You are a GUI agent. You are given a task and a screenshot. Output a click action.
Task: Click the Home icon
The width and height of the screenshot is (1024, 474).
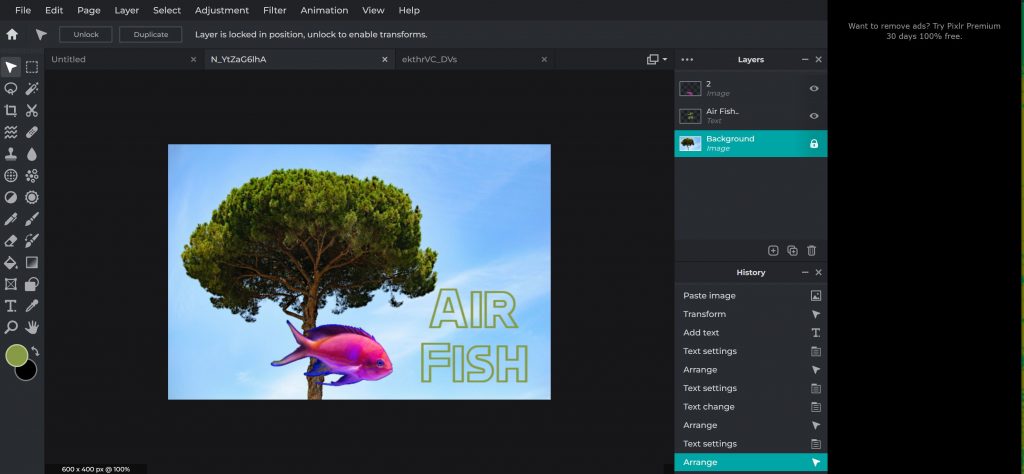(12, 34)
